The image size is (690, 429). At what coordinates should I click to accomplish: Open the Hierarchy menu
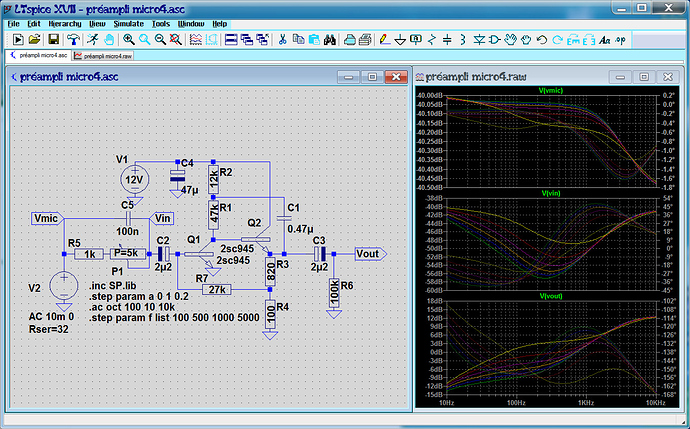pos(65,24)
